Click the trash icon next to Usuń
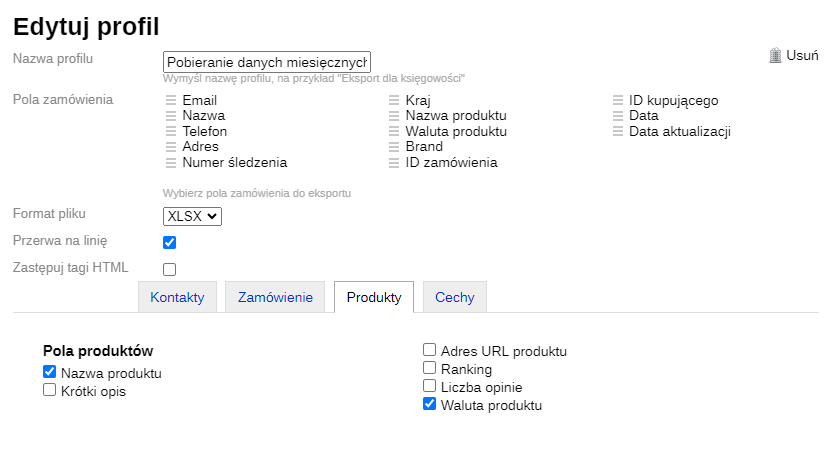The image size is (829, 464). click(775, 56)
